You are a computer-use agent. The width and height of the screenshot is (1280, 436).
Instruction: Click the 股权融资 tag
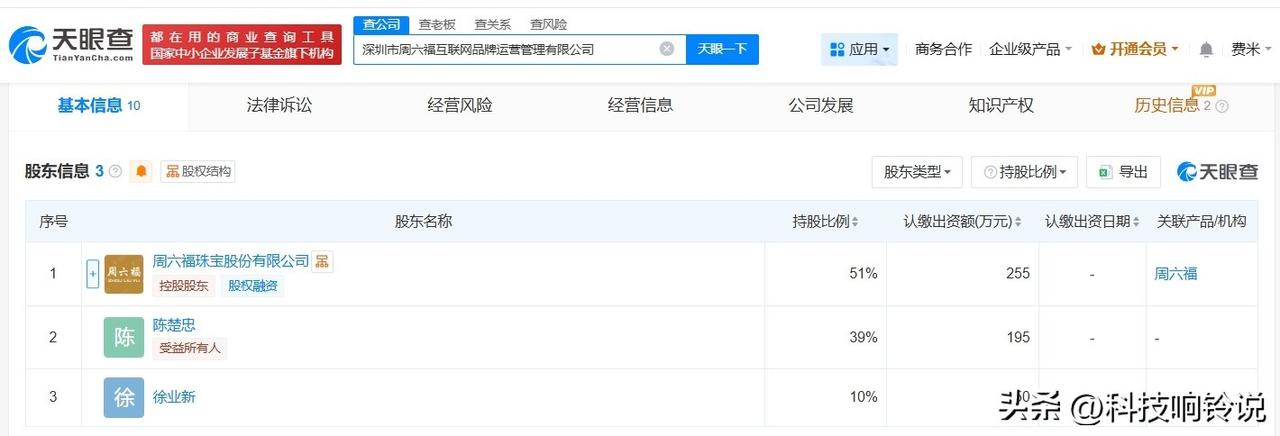[252, 286]
